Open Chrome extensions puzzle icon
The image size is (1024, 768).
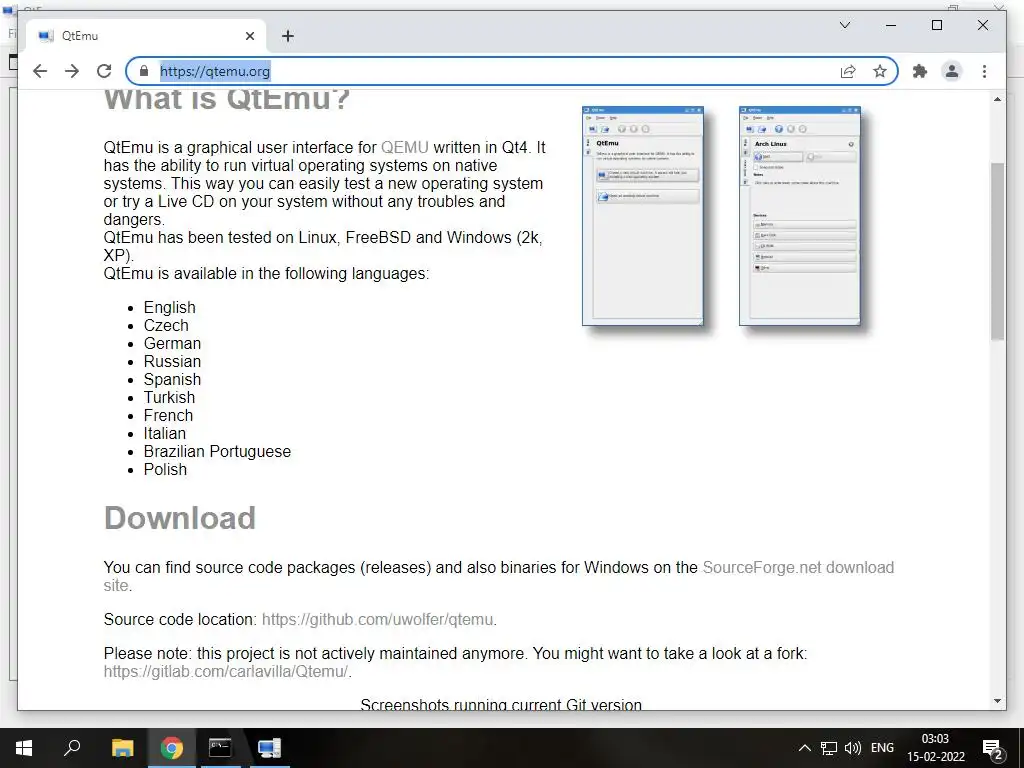tap(920, 71)
